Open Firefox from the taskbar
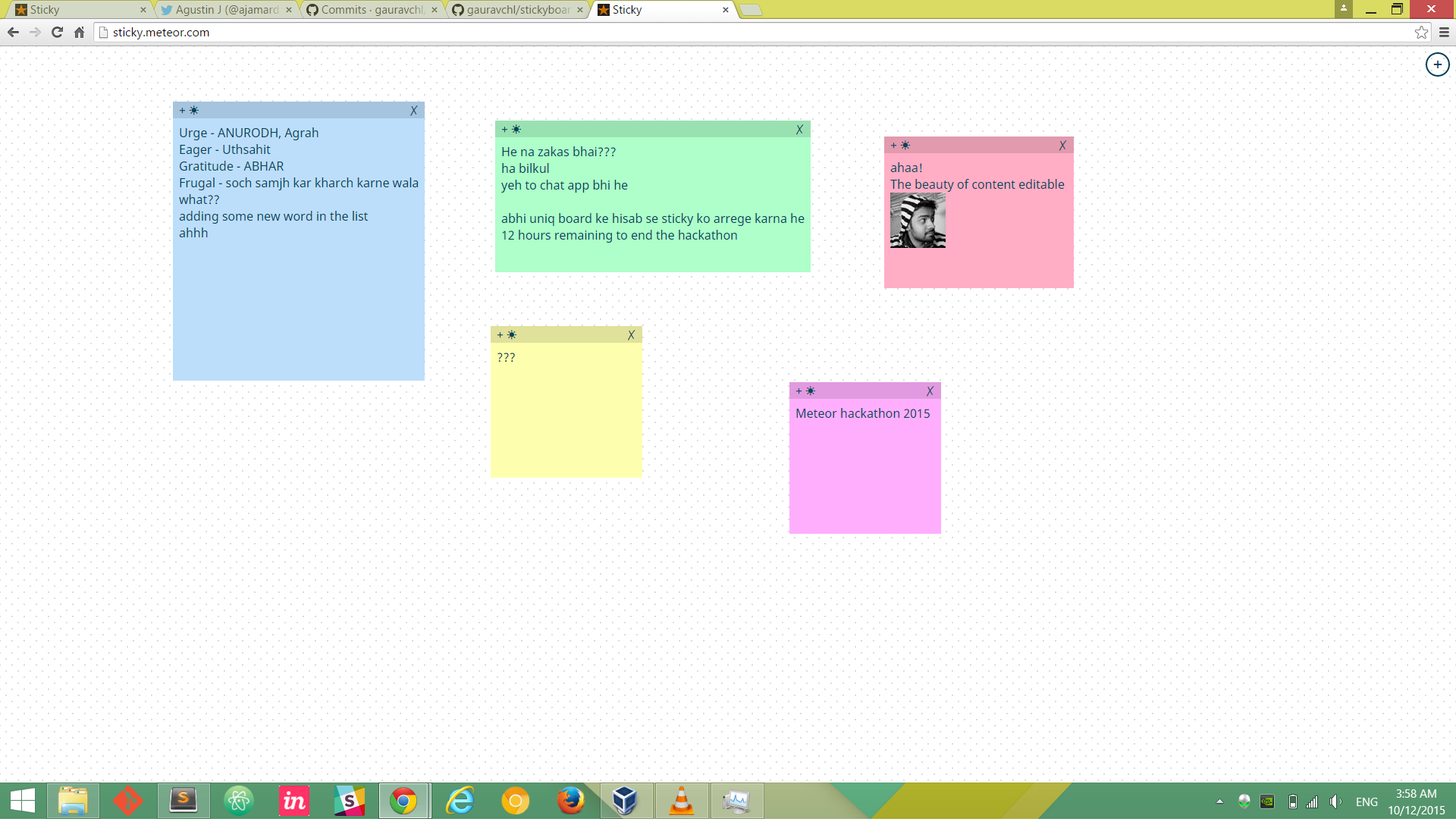Screen dimensions: 1456x825 pos(570,801)
